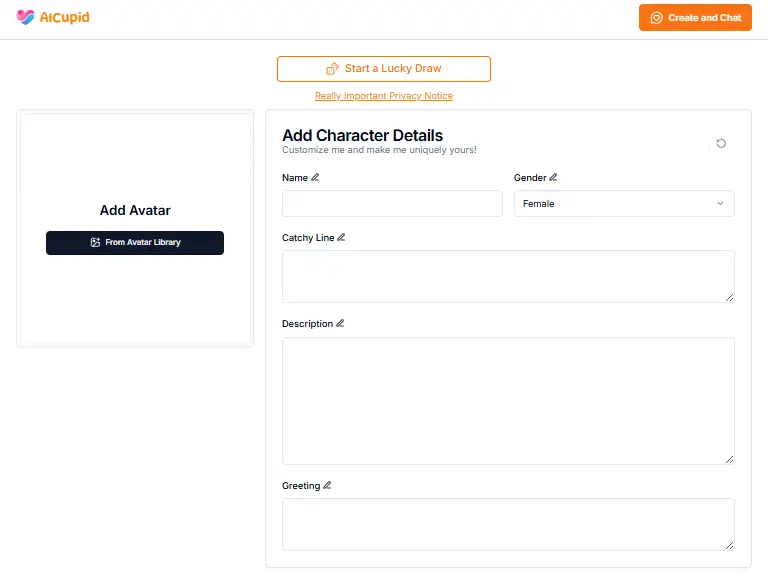The height and width of the screenshot is (584, 768).
Task: Click the Greeting label
Action: [x=301, y=486]
